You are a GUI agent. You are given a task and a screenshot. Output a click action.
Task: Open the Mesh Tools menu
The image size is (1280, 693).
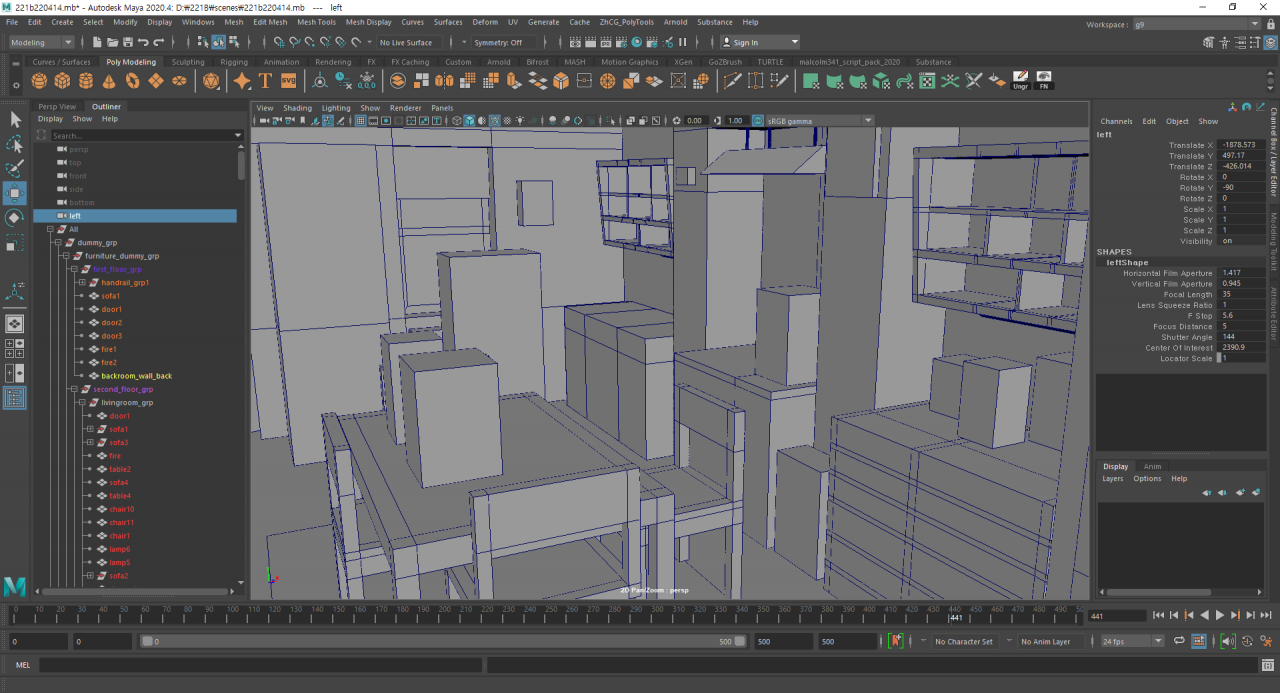click(316, 22)
